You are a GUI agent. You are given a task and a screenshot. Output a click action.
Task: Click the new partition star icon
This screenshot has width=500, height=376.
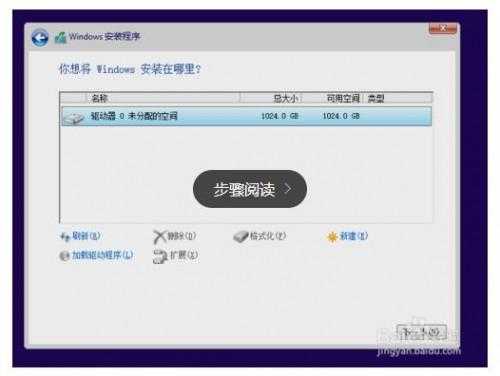332,237
